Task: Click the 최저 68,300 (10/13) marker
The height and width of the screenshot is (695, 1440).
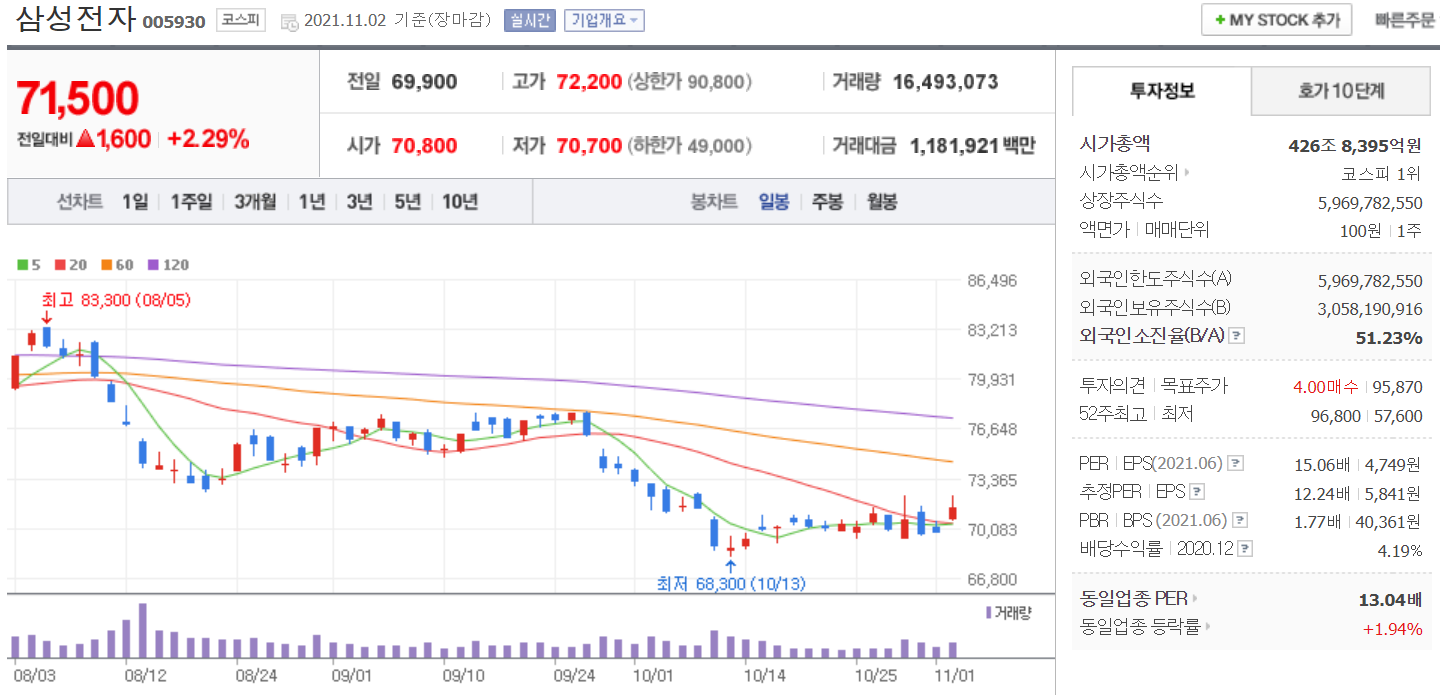Action: pyautogui.click(x=731, y=583)
